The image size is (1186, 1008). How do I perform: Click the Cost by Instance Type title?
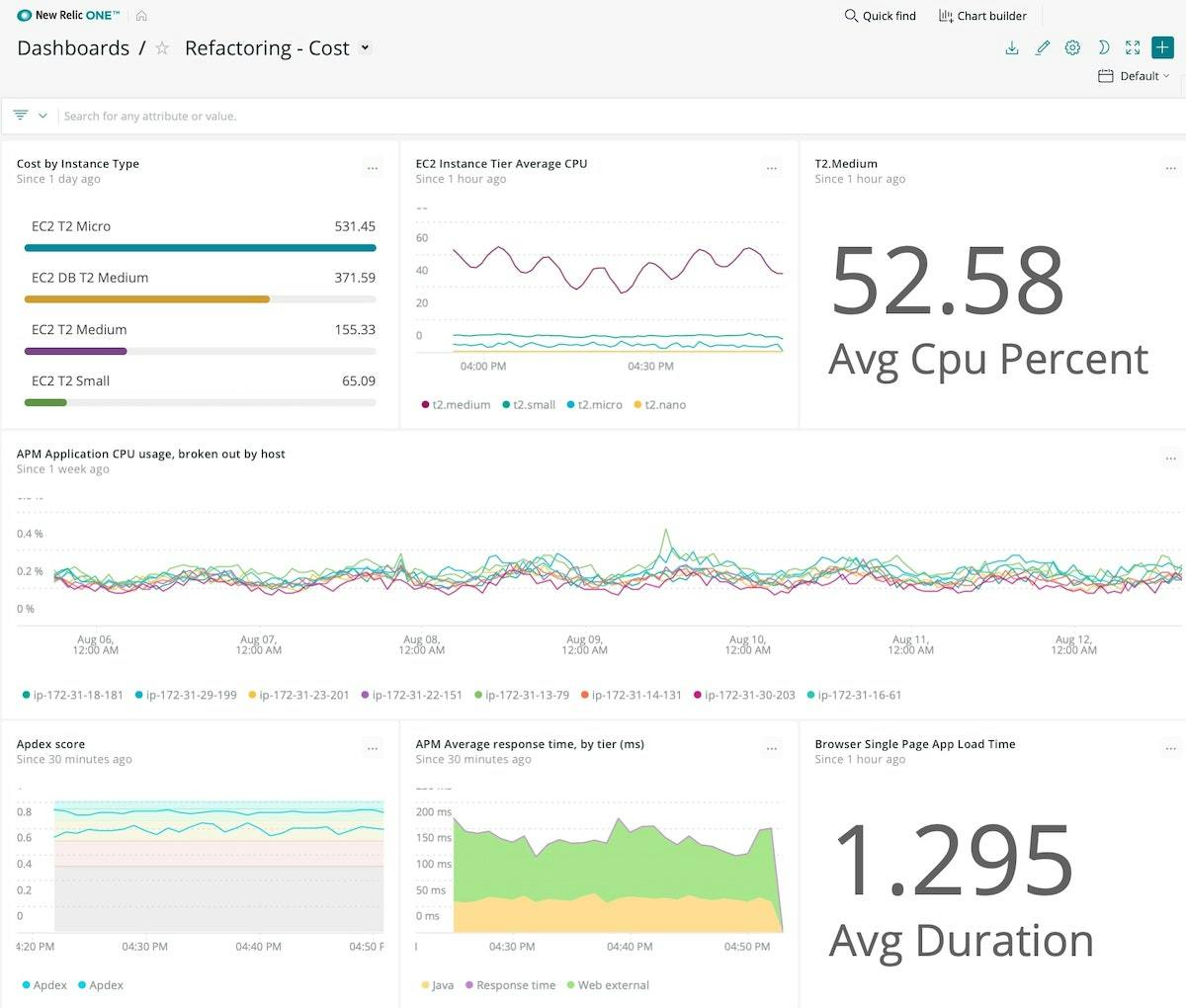pos(78,164)
